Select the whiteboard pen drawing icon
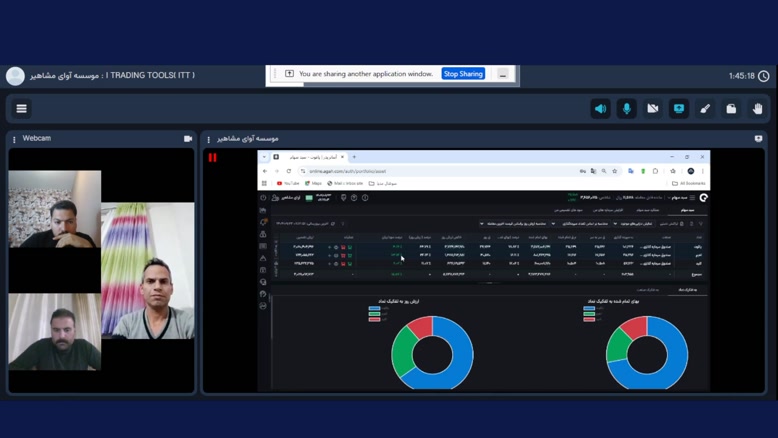Screen dimensions: 778x438 (705, 108)
